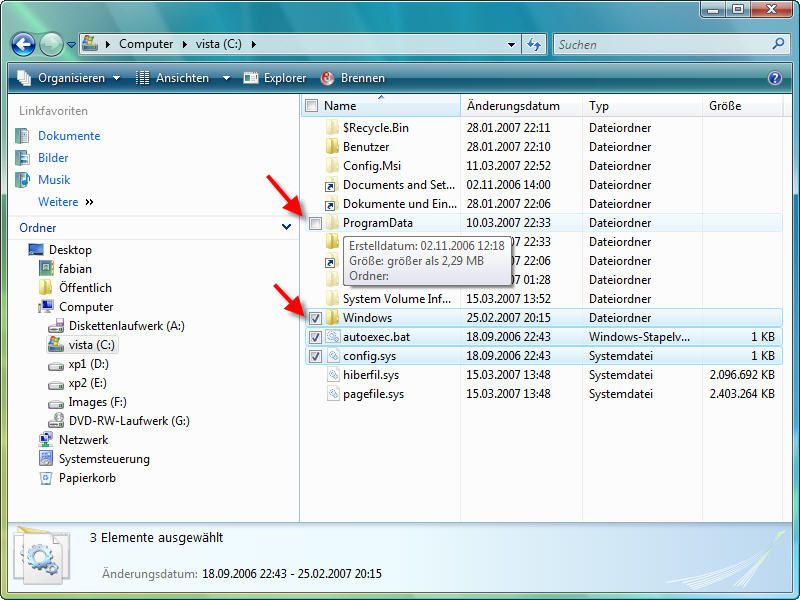Click the blue help question mark icon
Image resolution: width=800 pixels, height=600 pixels.
click(x=774, y=78)
